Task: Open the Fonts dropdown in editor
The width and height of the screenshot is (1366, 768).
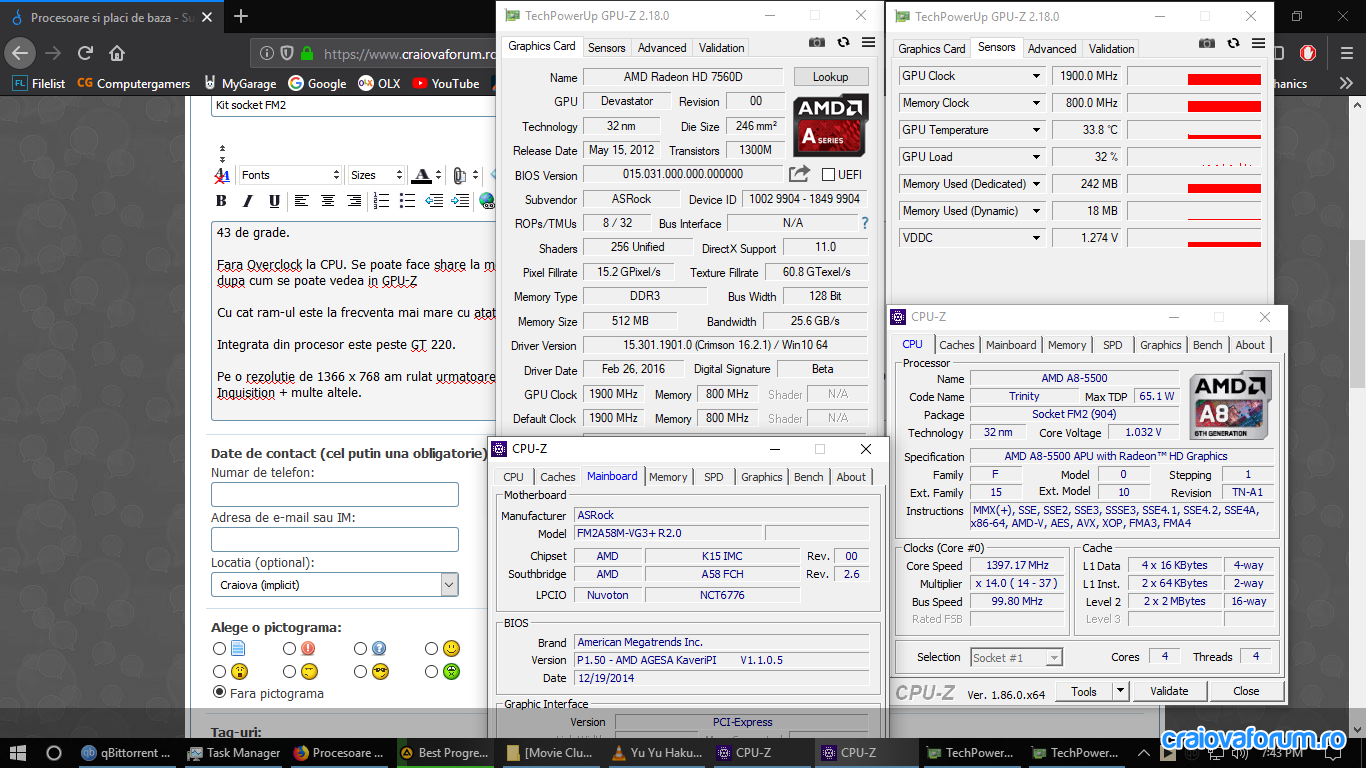Action: [290, 175]
